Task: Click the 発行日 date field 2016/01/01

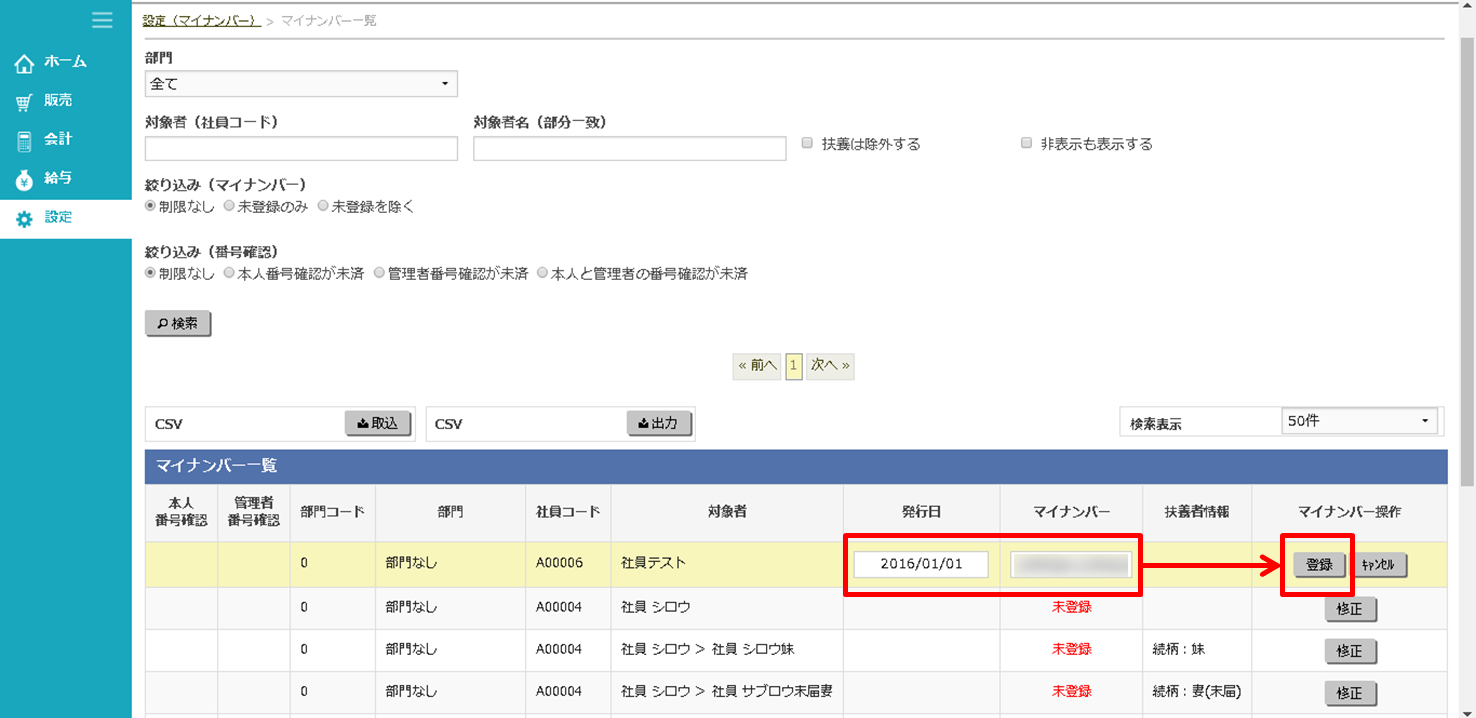Action: [921, 564]
